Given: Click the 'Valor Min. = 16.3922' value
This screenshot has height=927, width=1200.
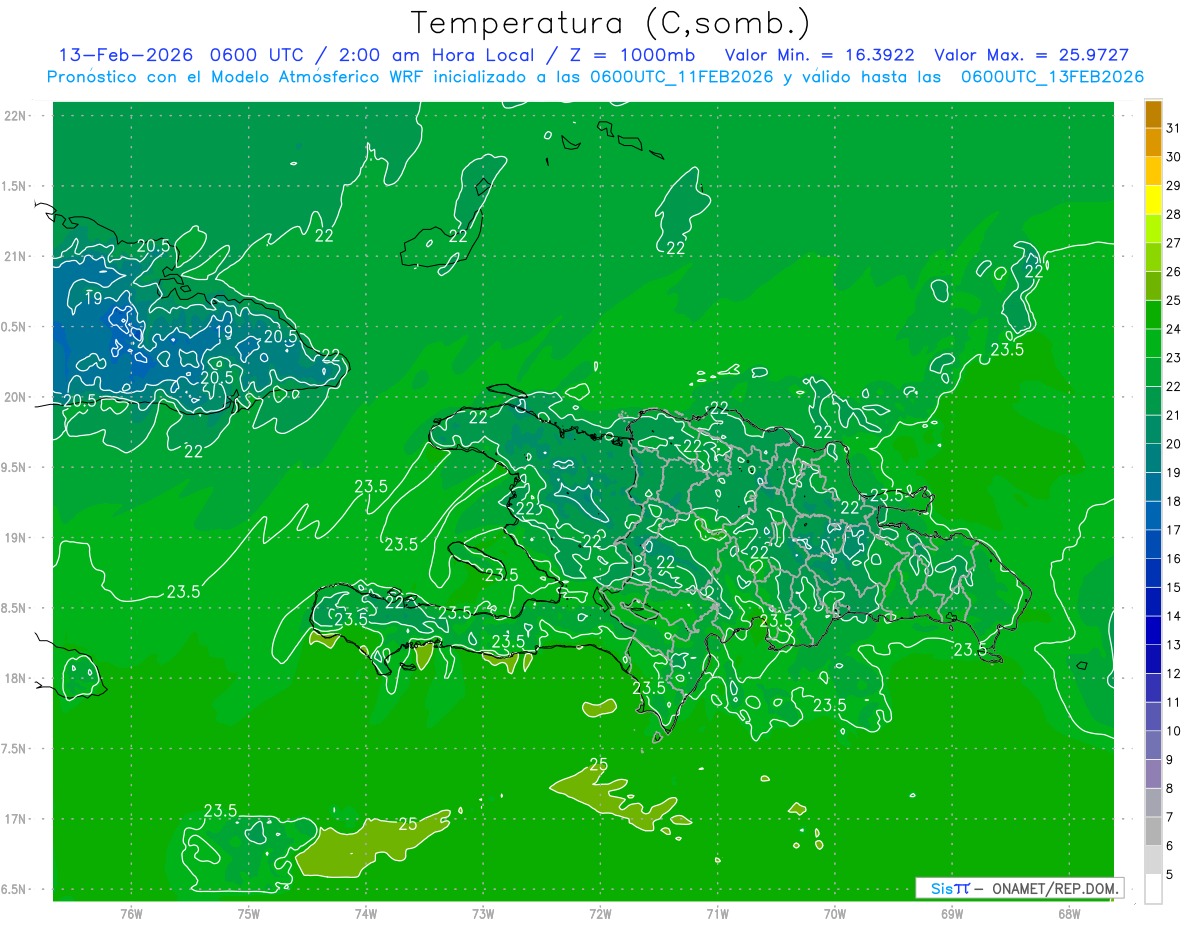Looking at the screenshot, I should tap(819, 55).
